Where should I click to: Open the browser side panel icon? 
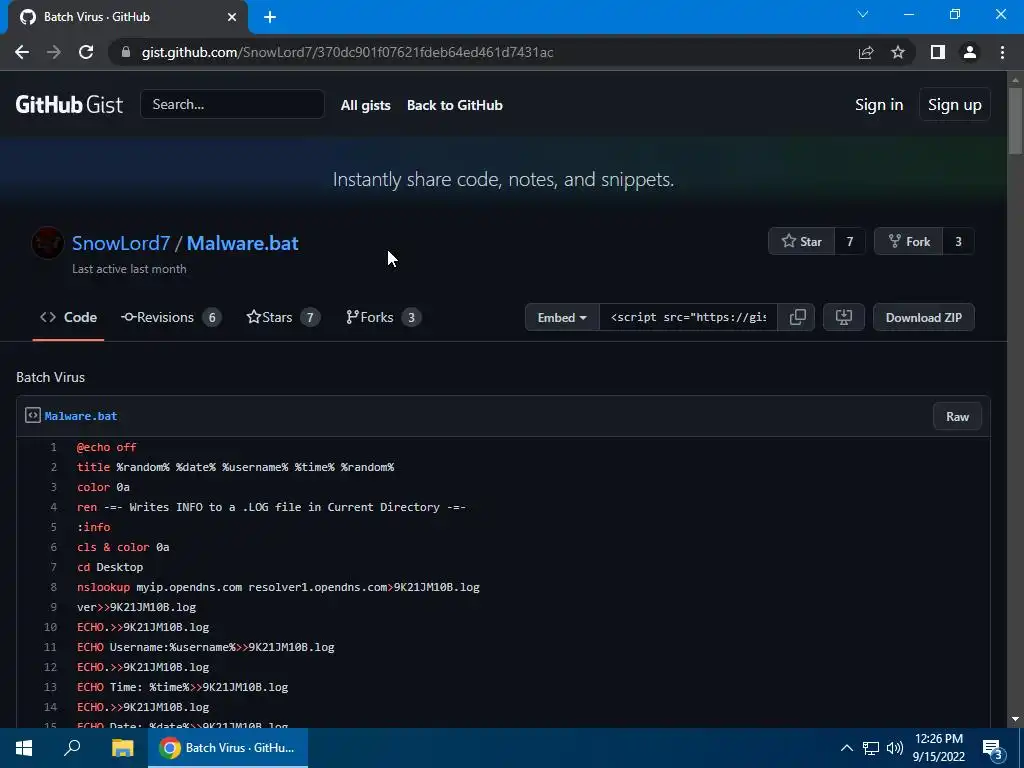point(938,52)
